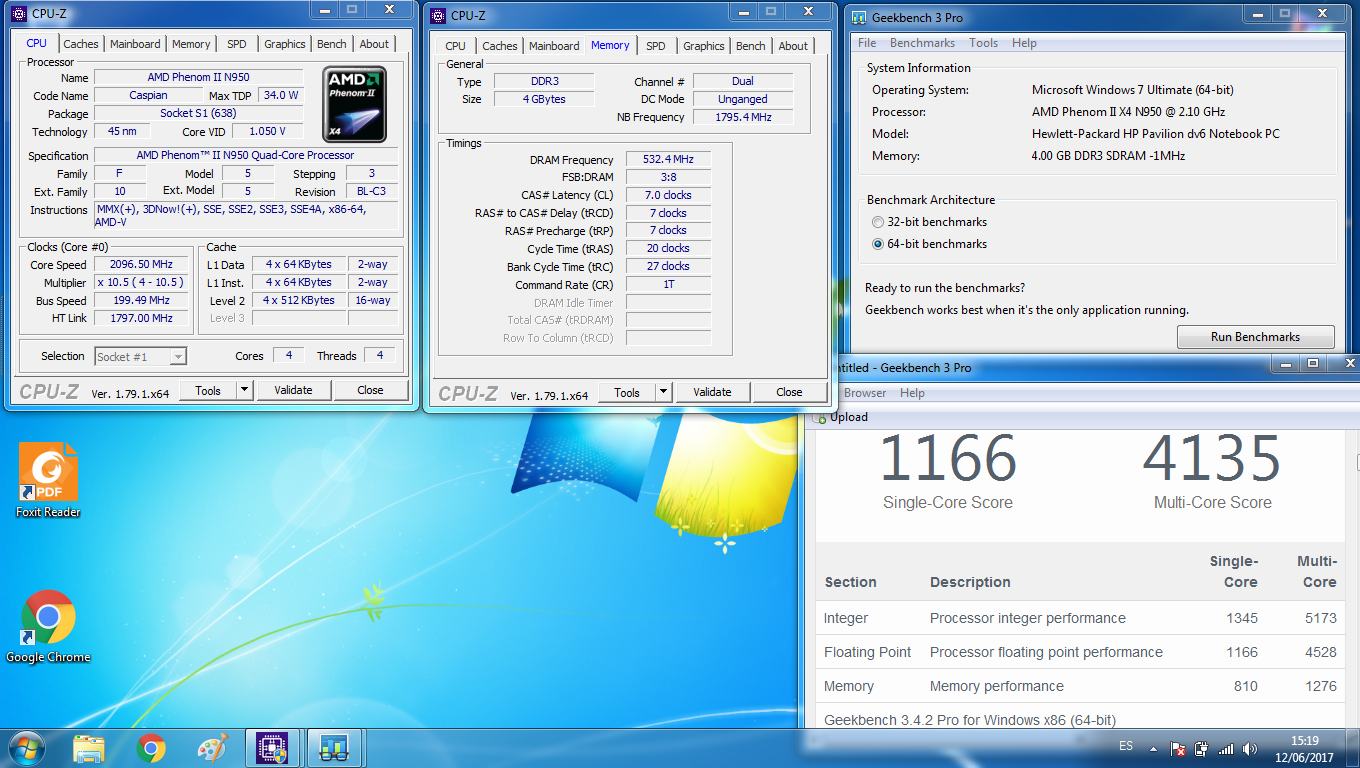Screen dimensions: 1360x768
Task: Open the network signal tray icon
Action: coord(1226,748)
